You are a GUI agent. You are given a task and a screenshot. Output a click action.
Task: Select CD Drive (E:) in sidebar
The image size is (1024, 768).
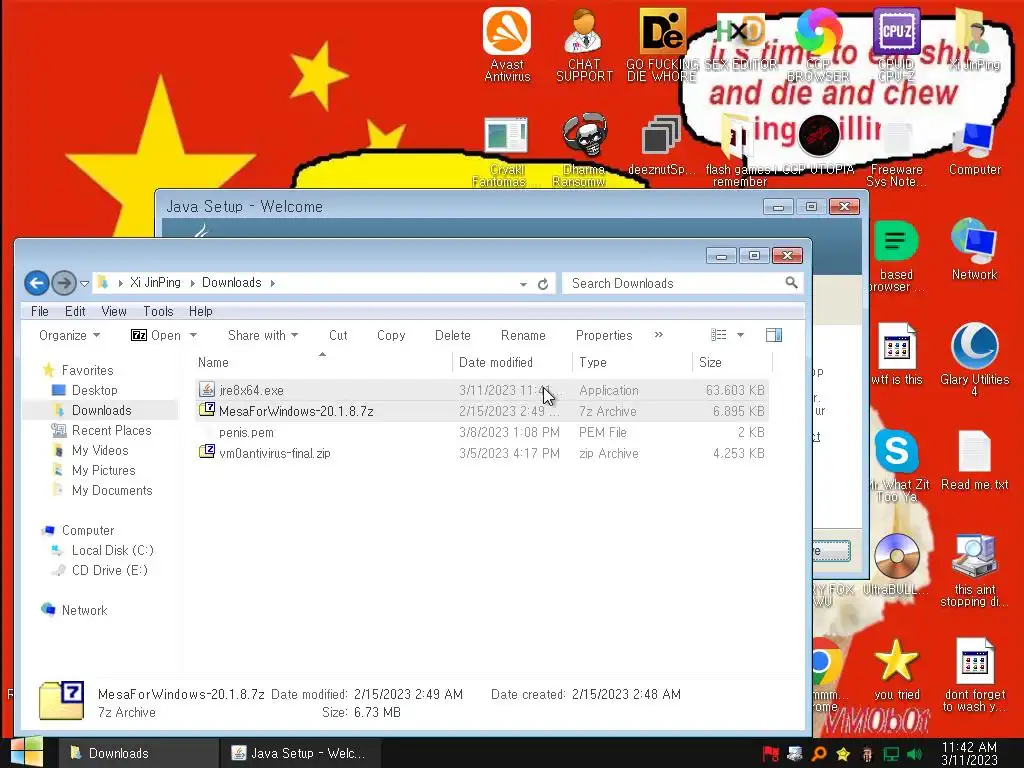pyautogui.click(x=109, y=571)
